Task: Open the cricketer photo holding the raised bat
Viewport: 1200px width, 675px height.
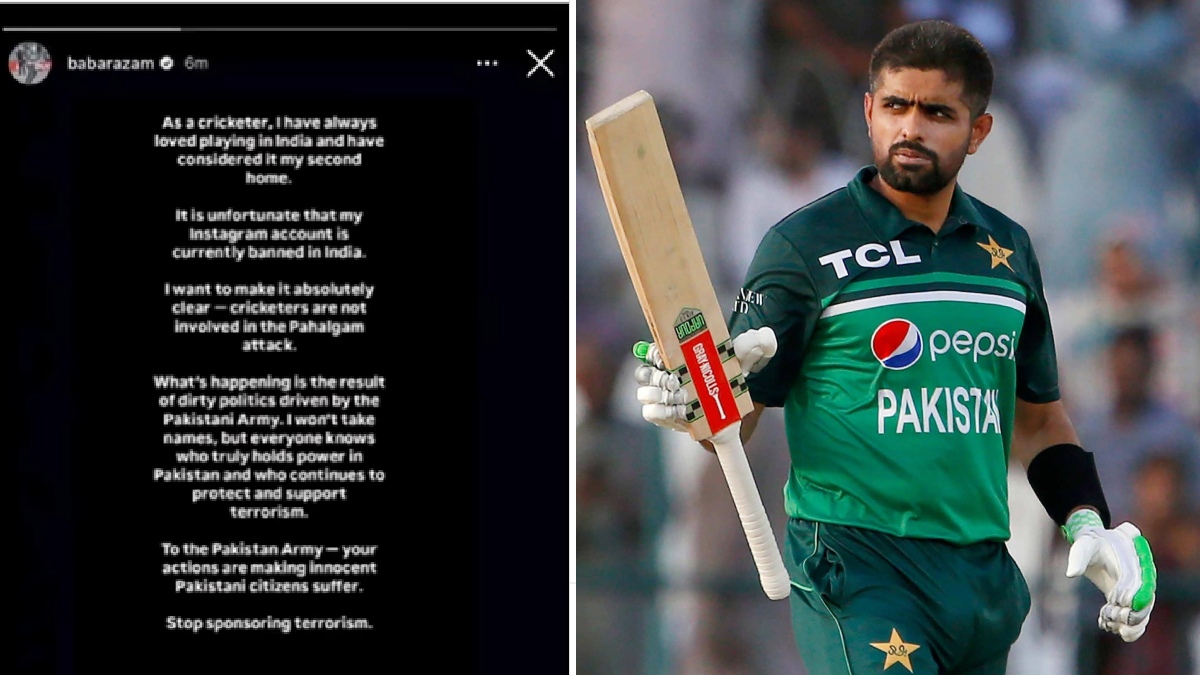Action: tap(888, 338)
